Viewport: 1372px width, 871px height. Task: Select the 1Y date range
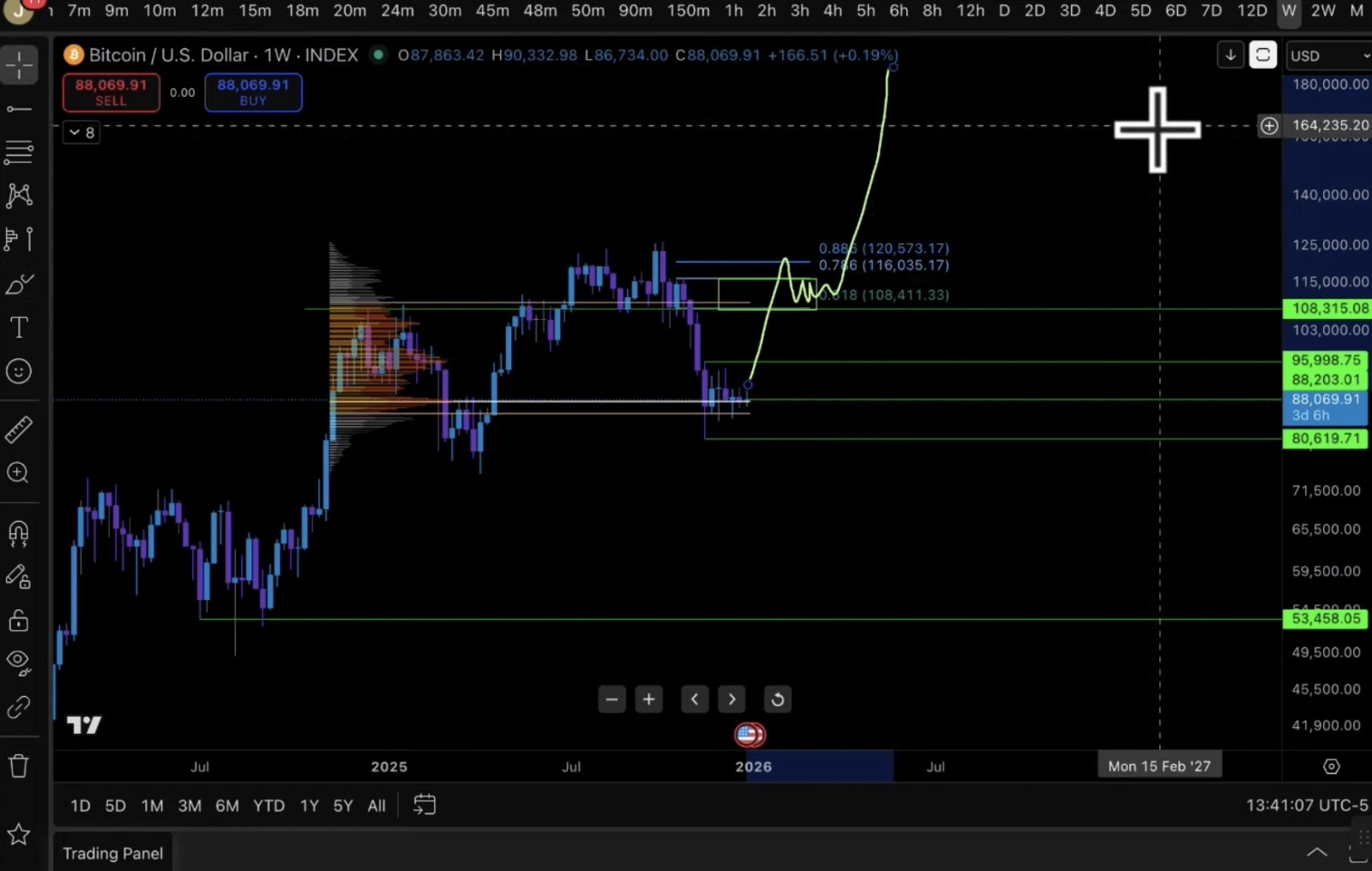[310, 806]
